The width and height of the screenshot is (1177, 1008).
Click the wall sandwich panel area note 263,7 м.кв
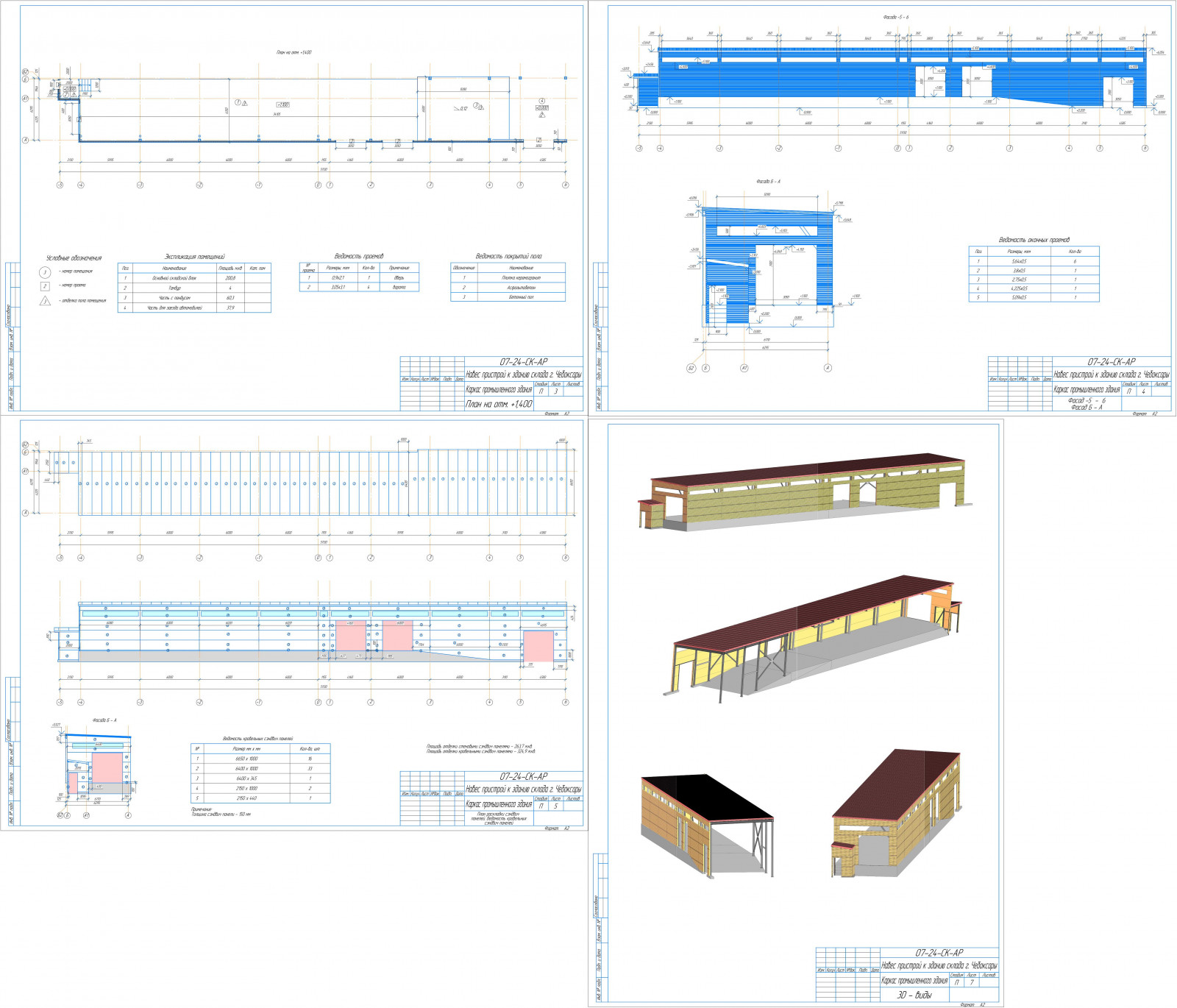[x=480, y=746]
